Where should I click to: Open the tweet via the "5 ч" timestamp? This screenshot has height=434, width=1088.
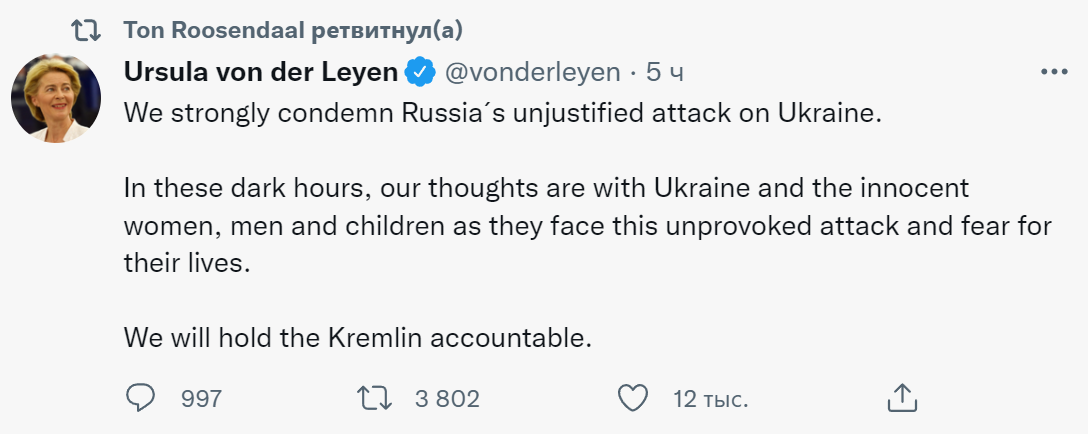pyautogui.click(x=665, y=72)
